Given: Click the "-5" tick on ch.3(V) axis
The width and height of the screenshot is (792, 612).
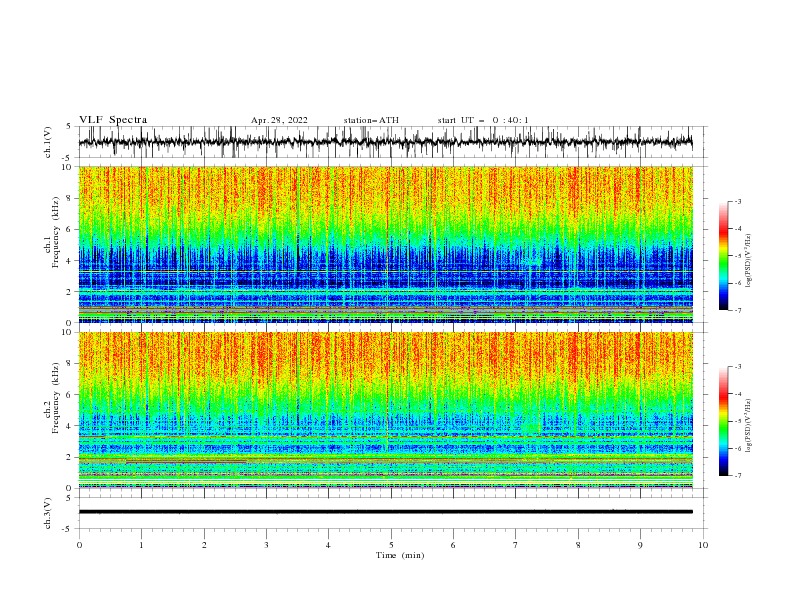Looking at the screenshot, I should 66,529.
